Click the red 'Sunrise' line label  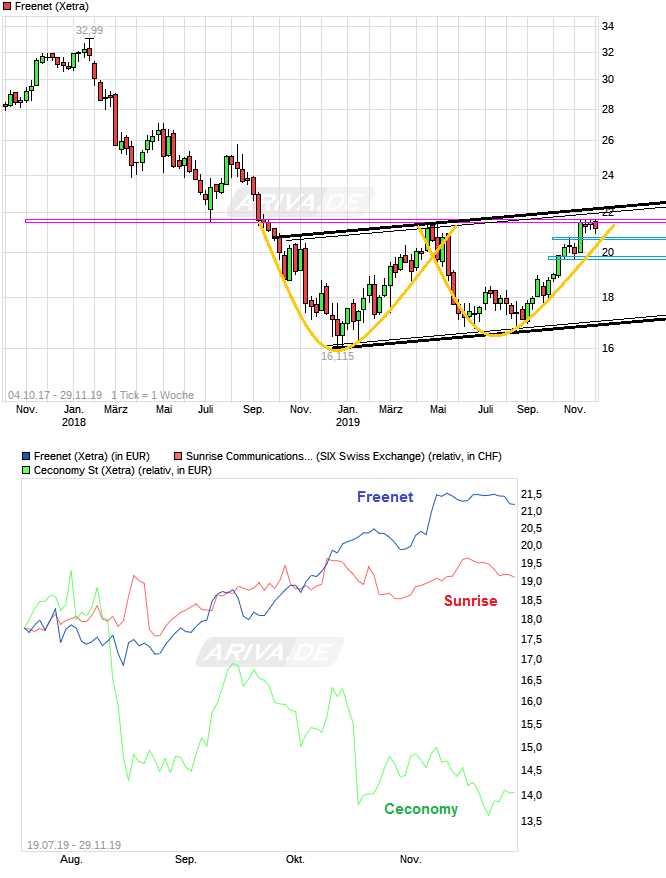(471, 601)
